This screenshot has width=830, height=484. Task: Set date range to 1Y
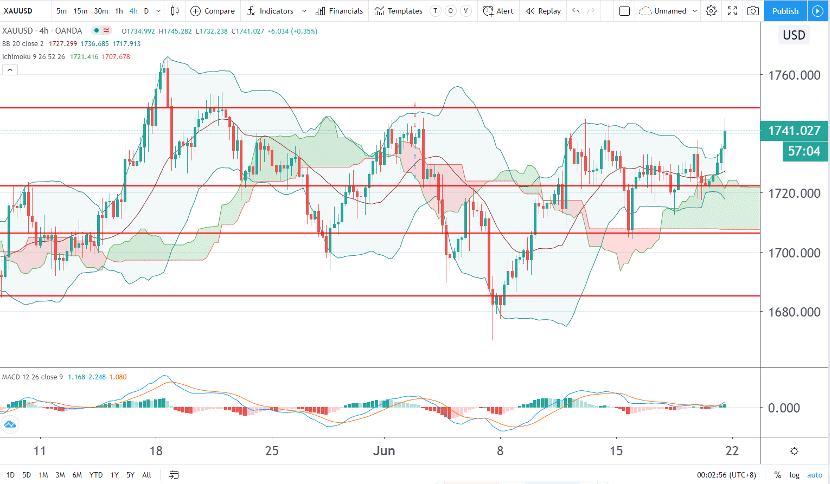(x=114, y=475)
